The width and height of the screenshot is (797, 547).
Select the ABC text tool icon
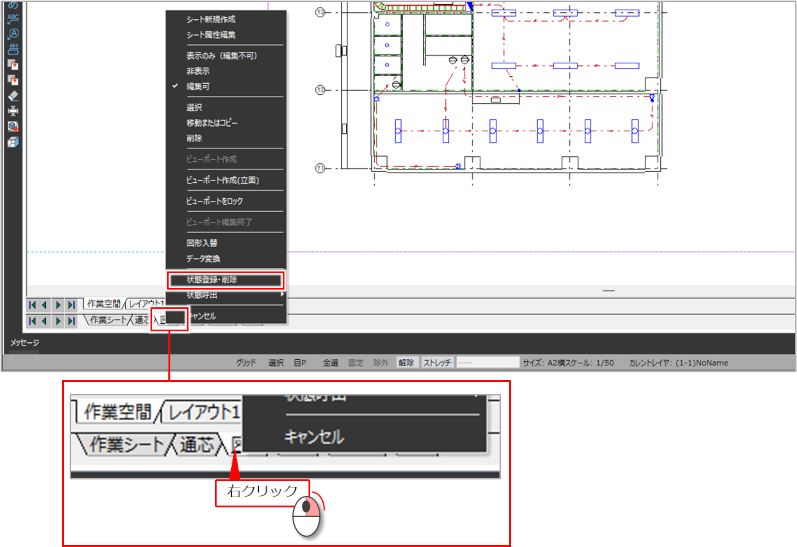[x=14, y=16]
